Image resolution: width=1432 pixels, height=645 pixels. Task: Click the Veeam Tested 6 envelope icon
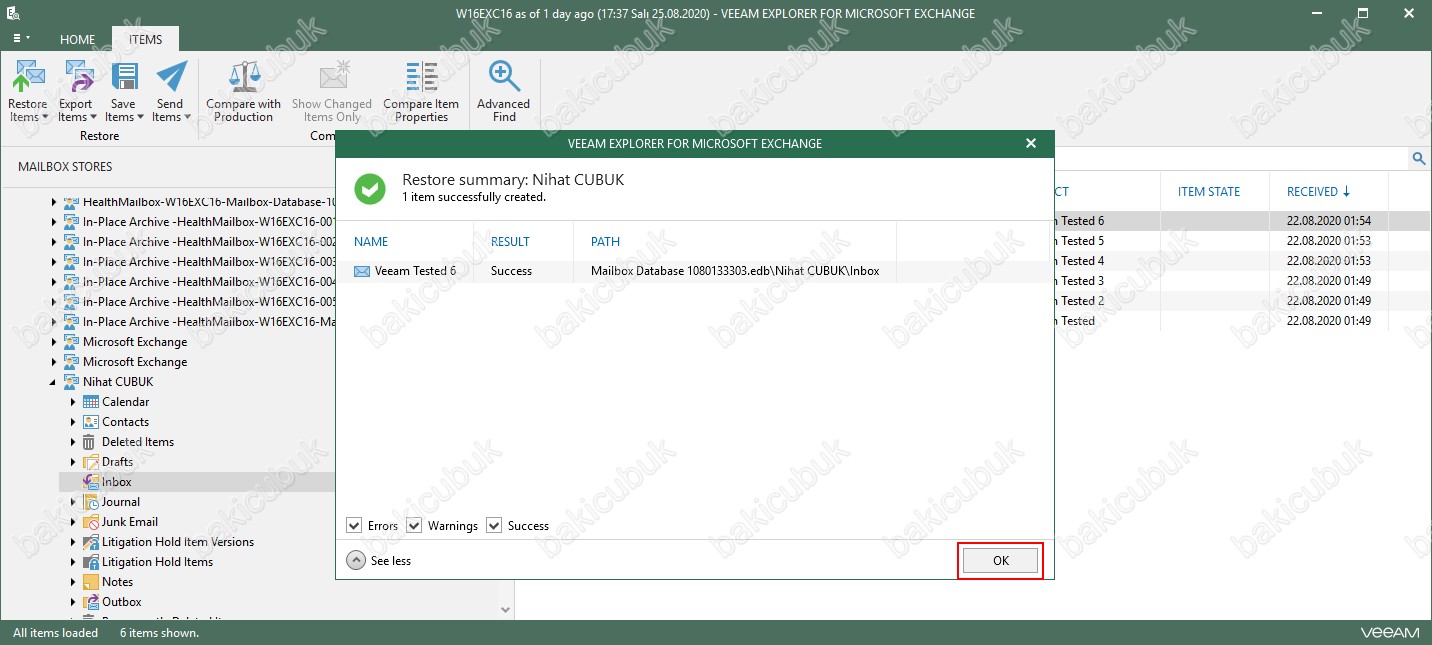point(362,271)
